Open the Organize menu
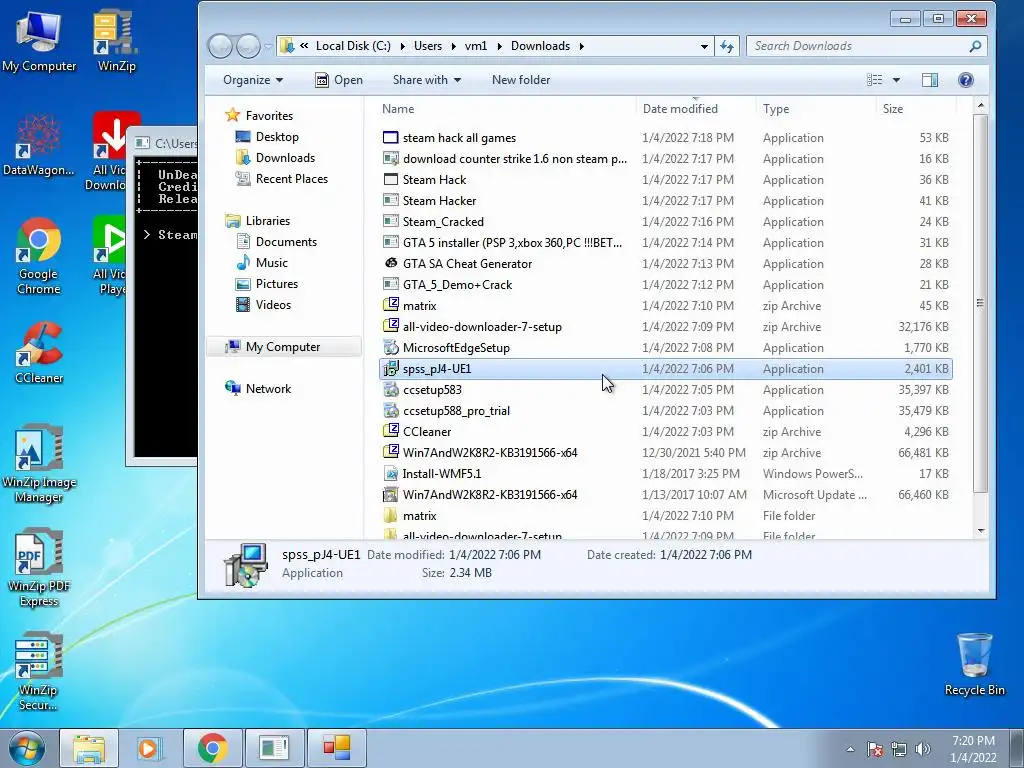Viewport: 1024px width, 768px height. (x=253, y=80)
